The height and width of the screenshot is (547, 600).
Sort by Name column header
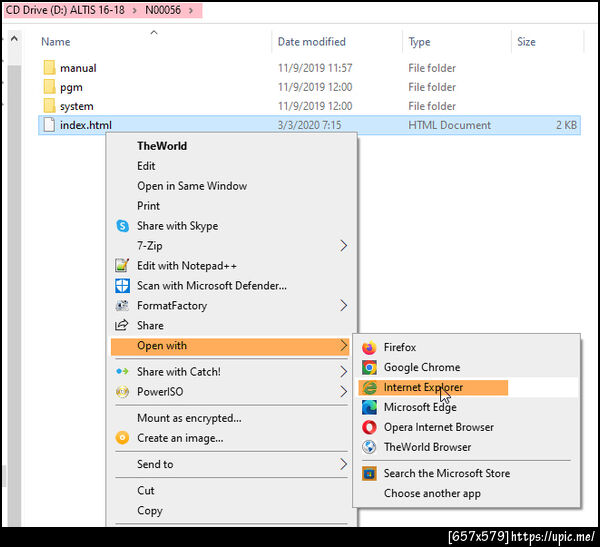point(55,42)
